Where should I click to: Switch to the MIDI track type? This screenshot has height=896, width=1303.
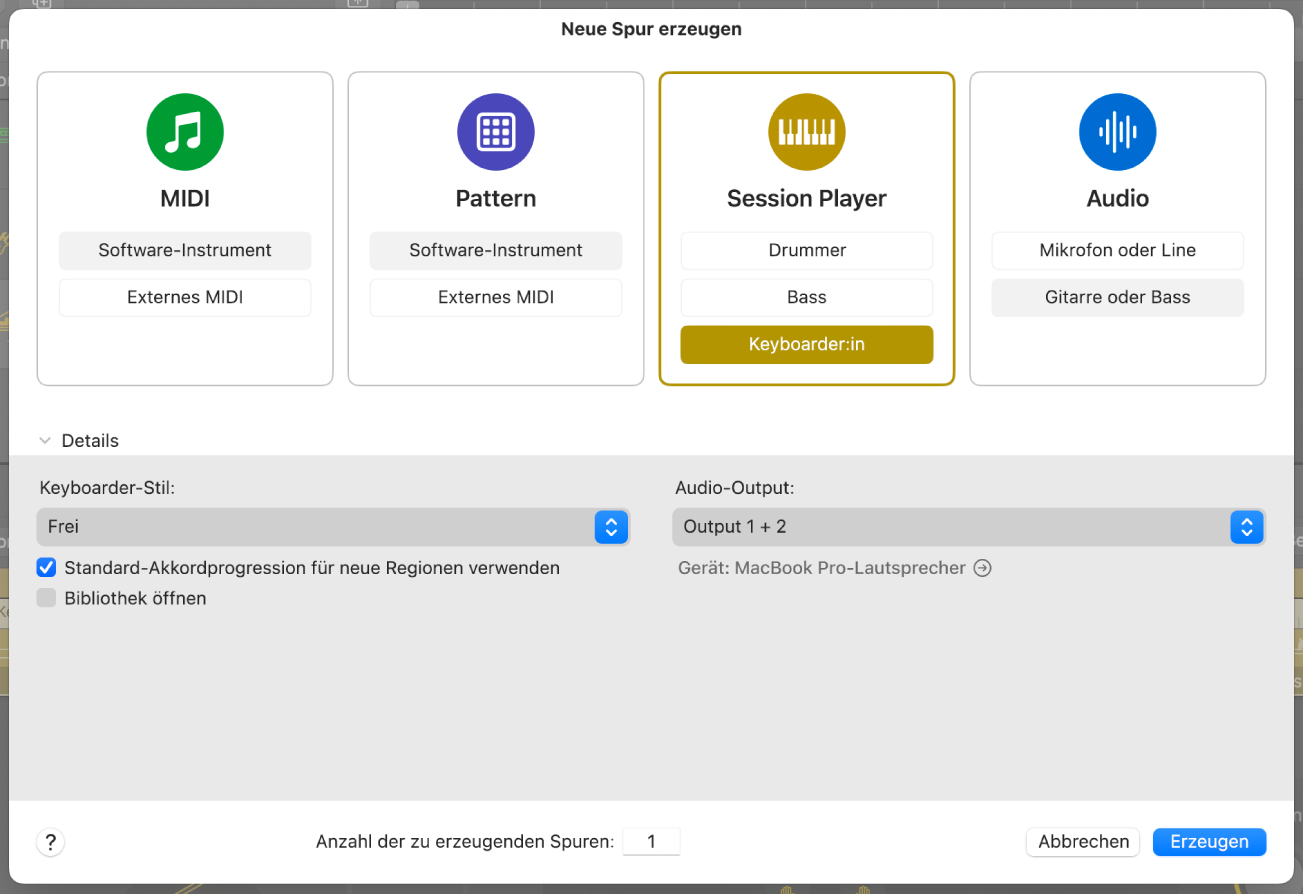pos(184,198)
